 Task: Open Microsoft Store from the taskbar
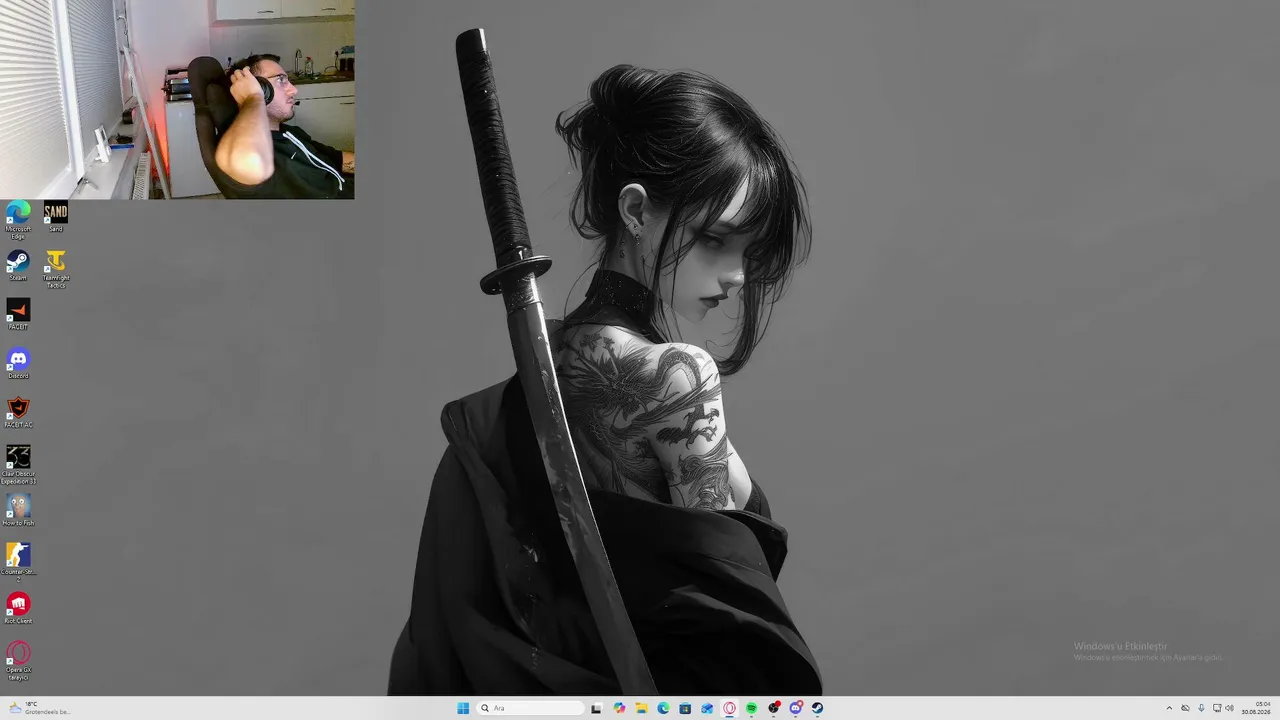coord(685,708)
